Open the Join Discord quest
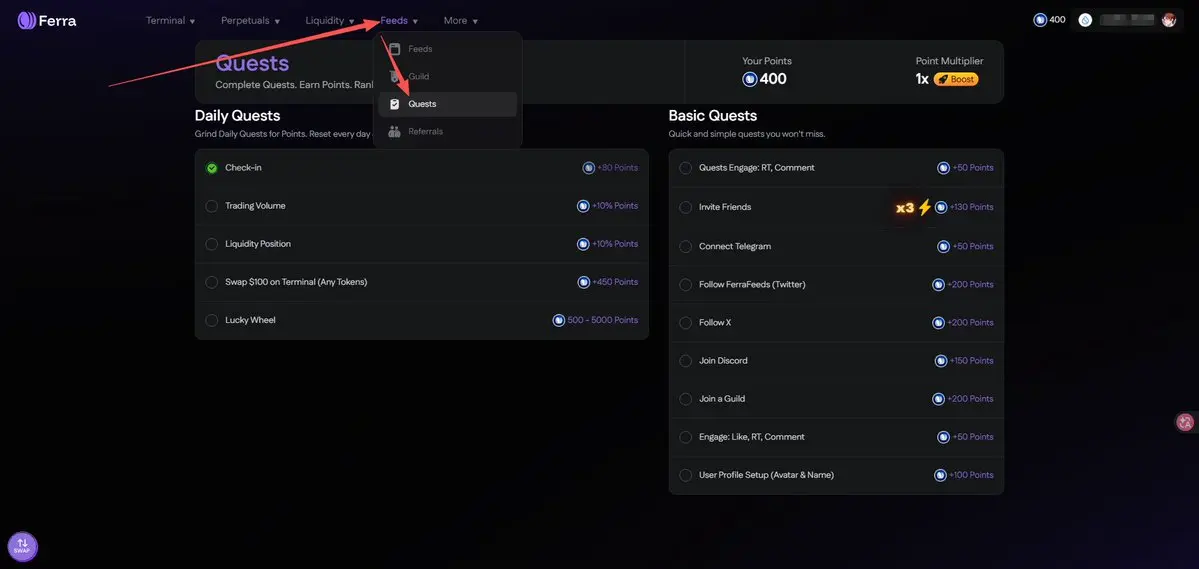Screen dimensions: 1199x569 [836, 361]
